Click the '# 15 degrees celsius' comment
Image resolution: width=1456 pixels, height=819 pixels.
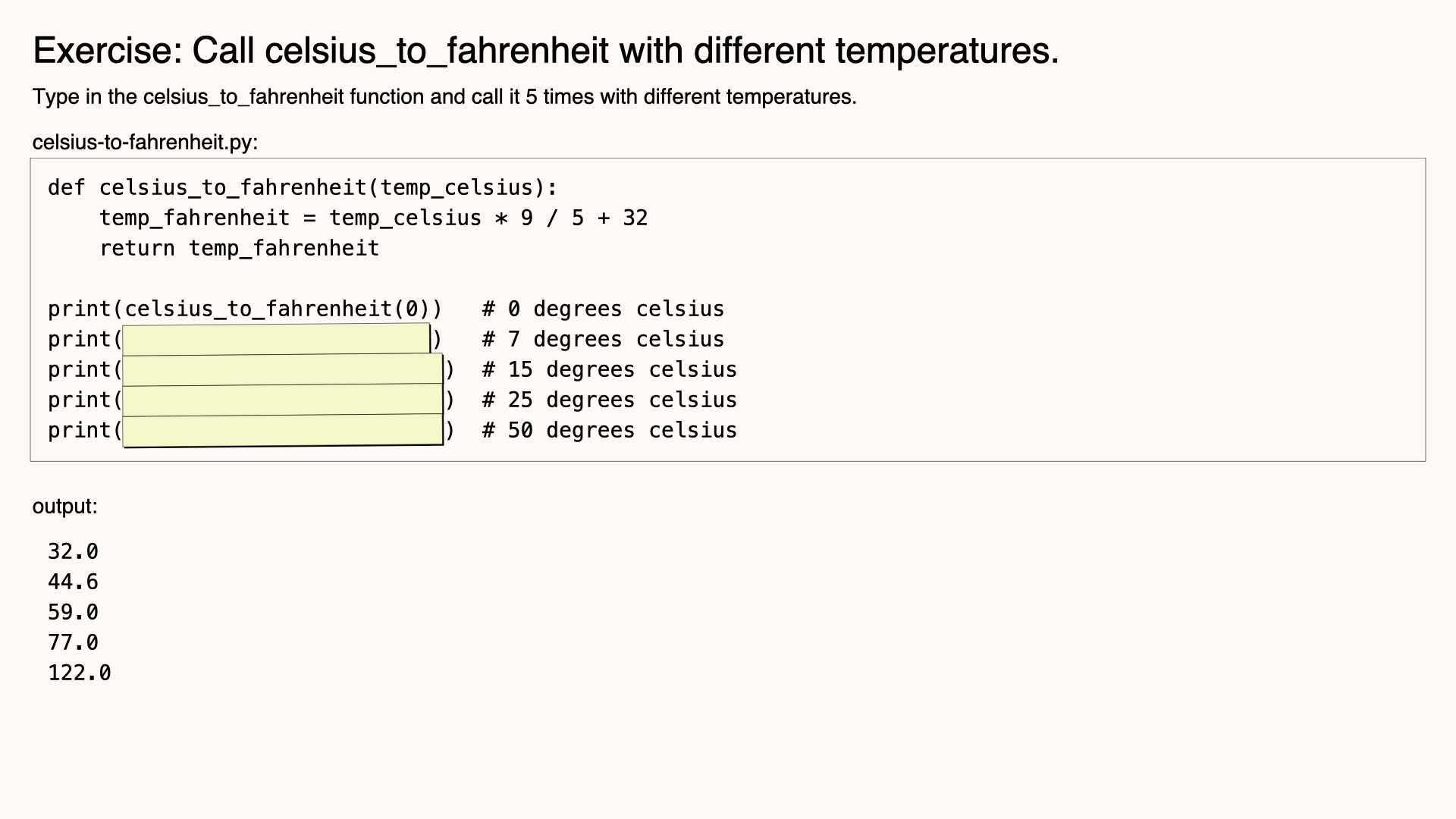coord(610,369)
